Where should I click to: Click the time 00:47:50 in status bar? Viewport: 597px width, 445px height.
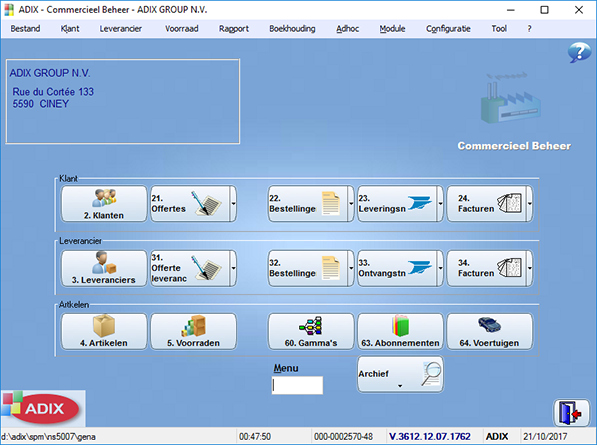click(255, 436)
